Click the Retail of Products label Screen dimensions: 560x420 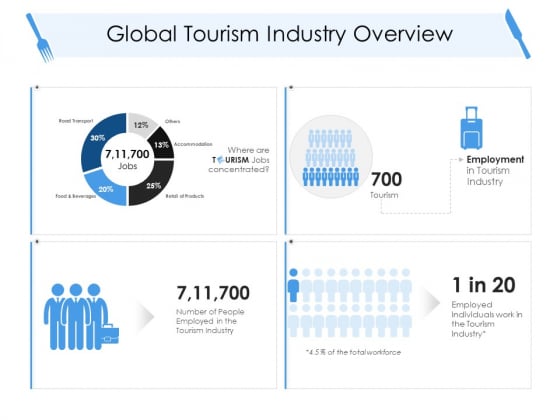(185, 196)
